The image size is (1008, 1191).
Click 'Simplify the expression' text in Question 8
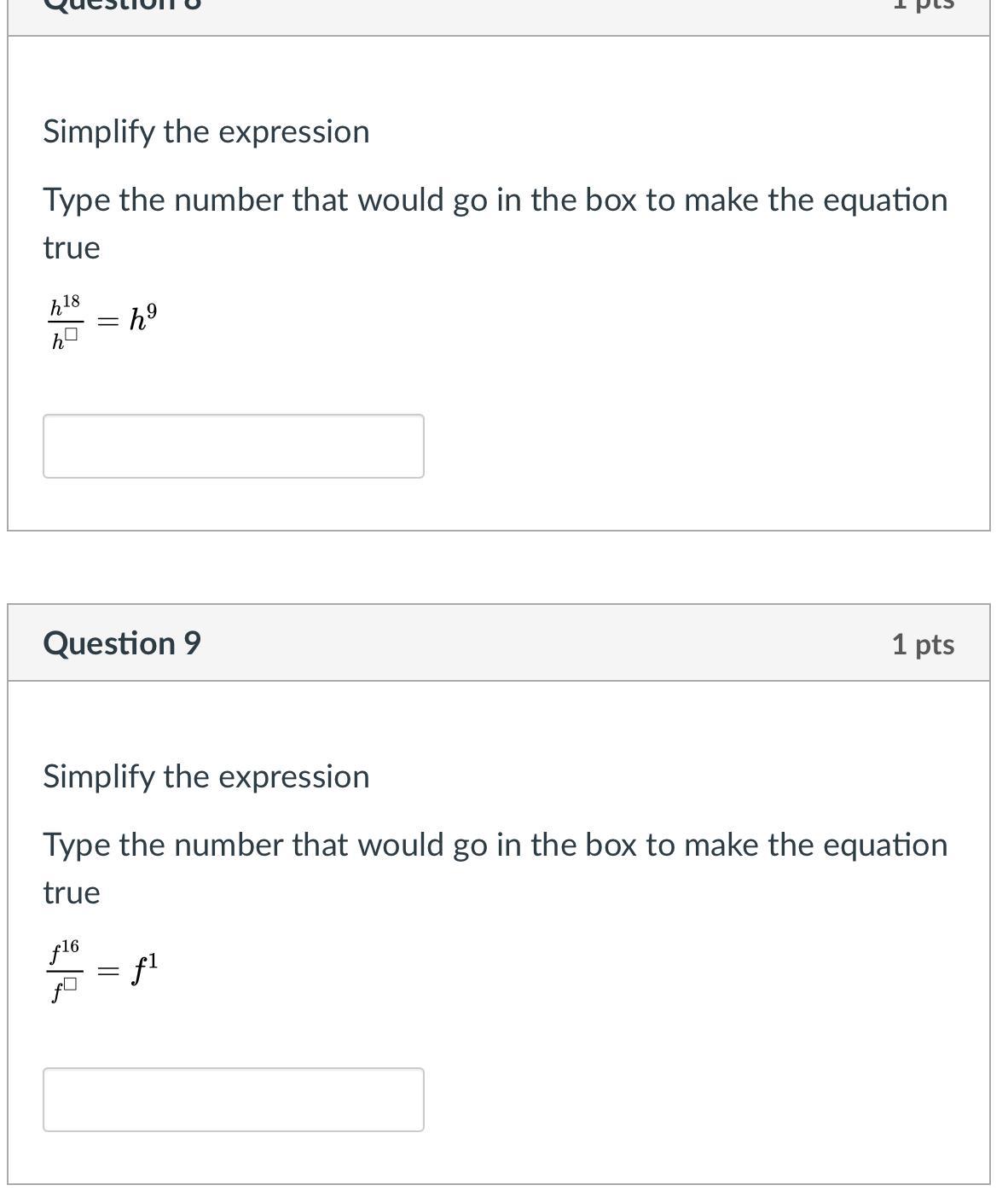click(x=206, y=131)
